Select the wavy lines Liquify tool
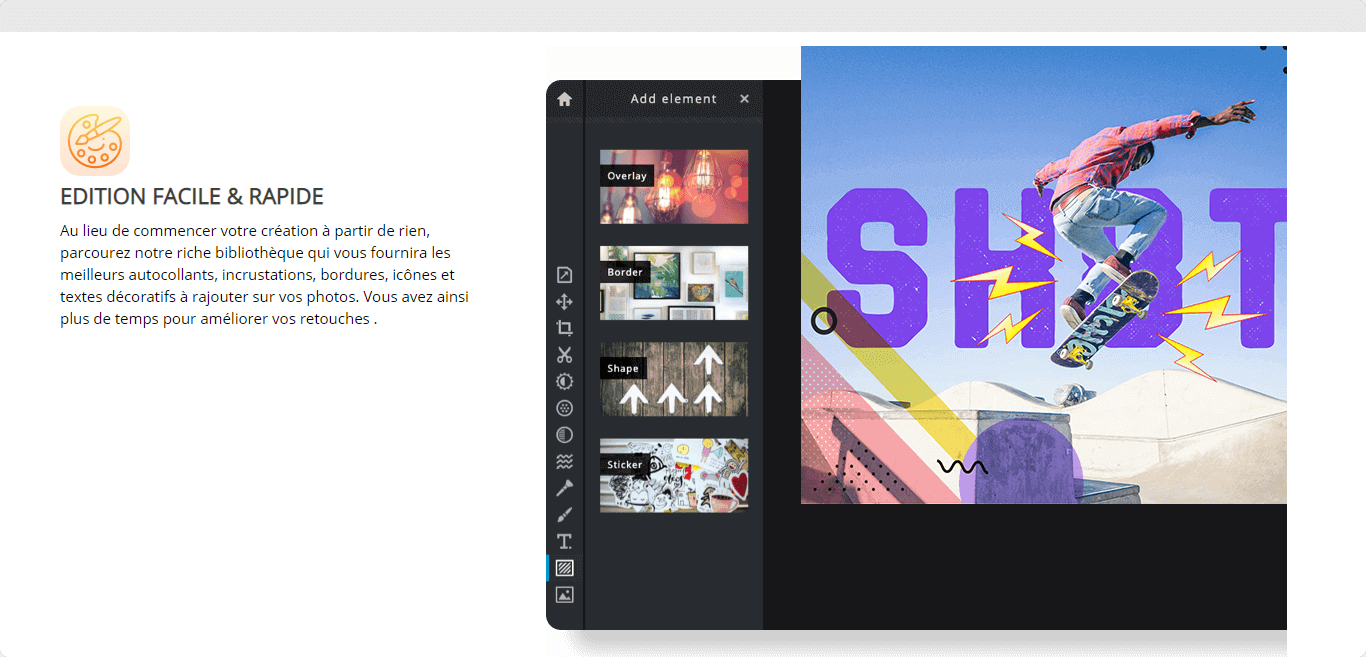The image size is (1366, 657). (x=564, y=461)
